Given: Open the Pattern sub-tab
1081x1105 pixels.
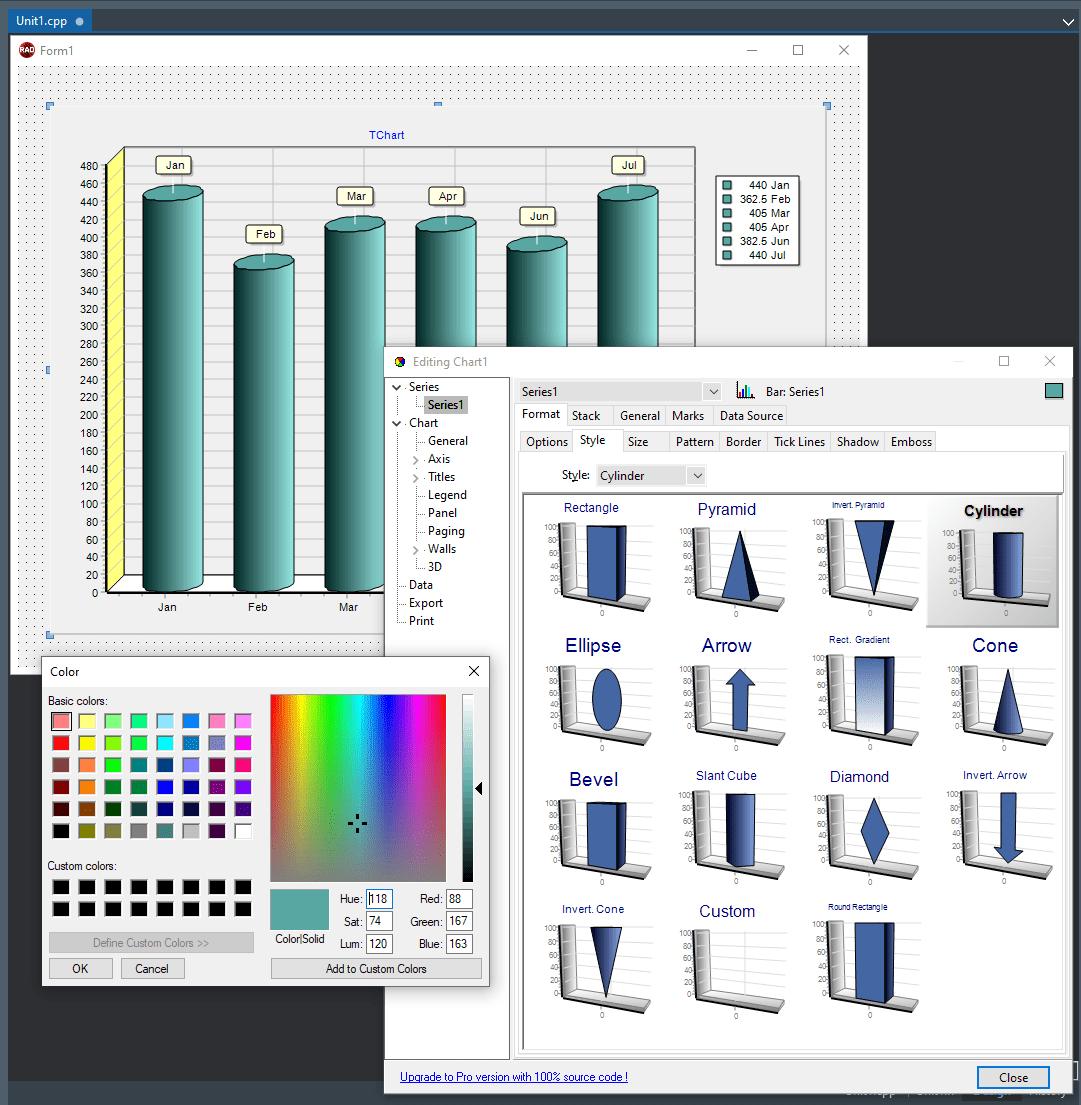Looking at the screenshot, I should point(694,441).
